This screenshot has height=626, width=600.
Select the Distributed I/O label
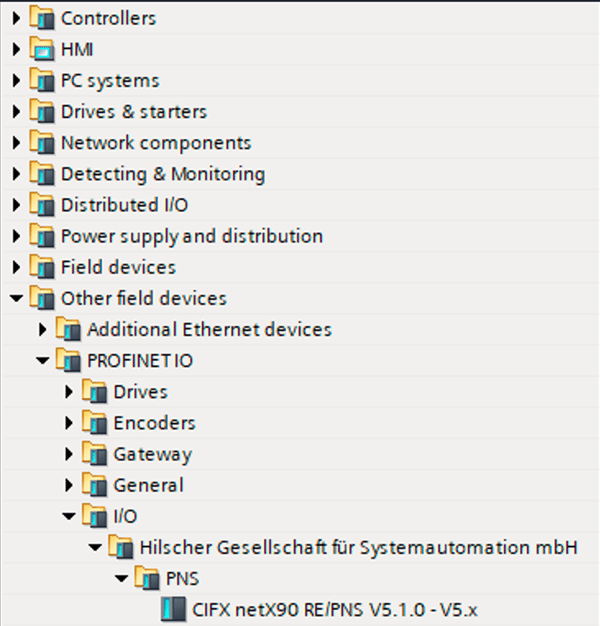click(124, 205)
